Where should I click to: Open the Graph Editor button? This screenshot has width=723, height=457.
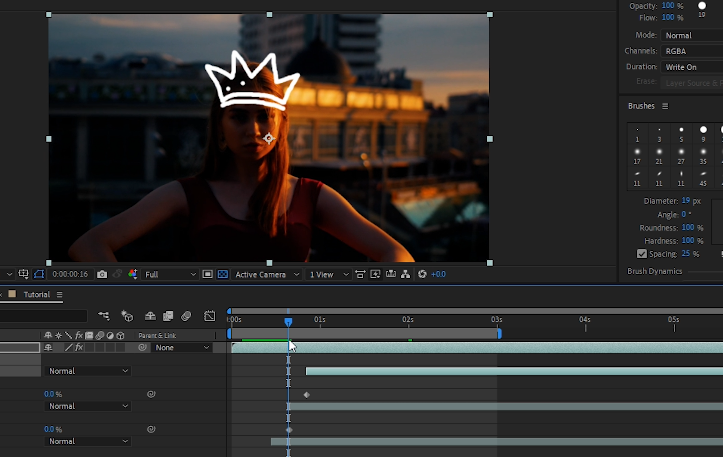pos(209,316)
